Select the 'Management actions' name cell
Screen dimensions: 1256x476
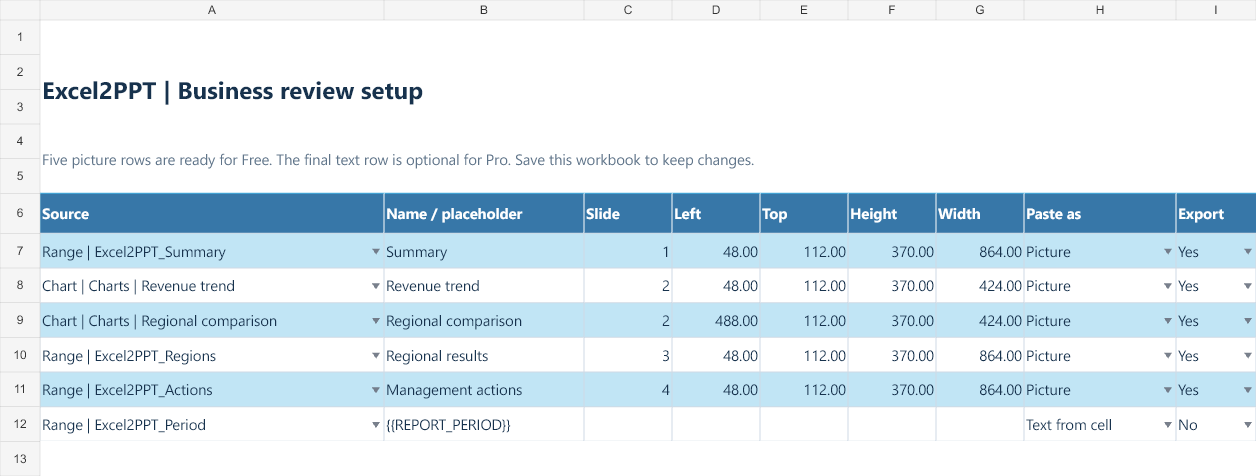(x=484, y=390)
